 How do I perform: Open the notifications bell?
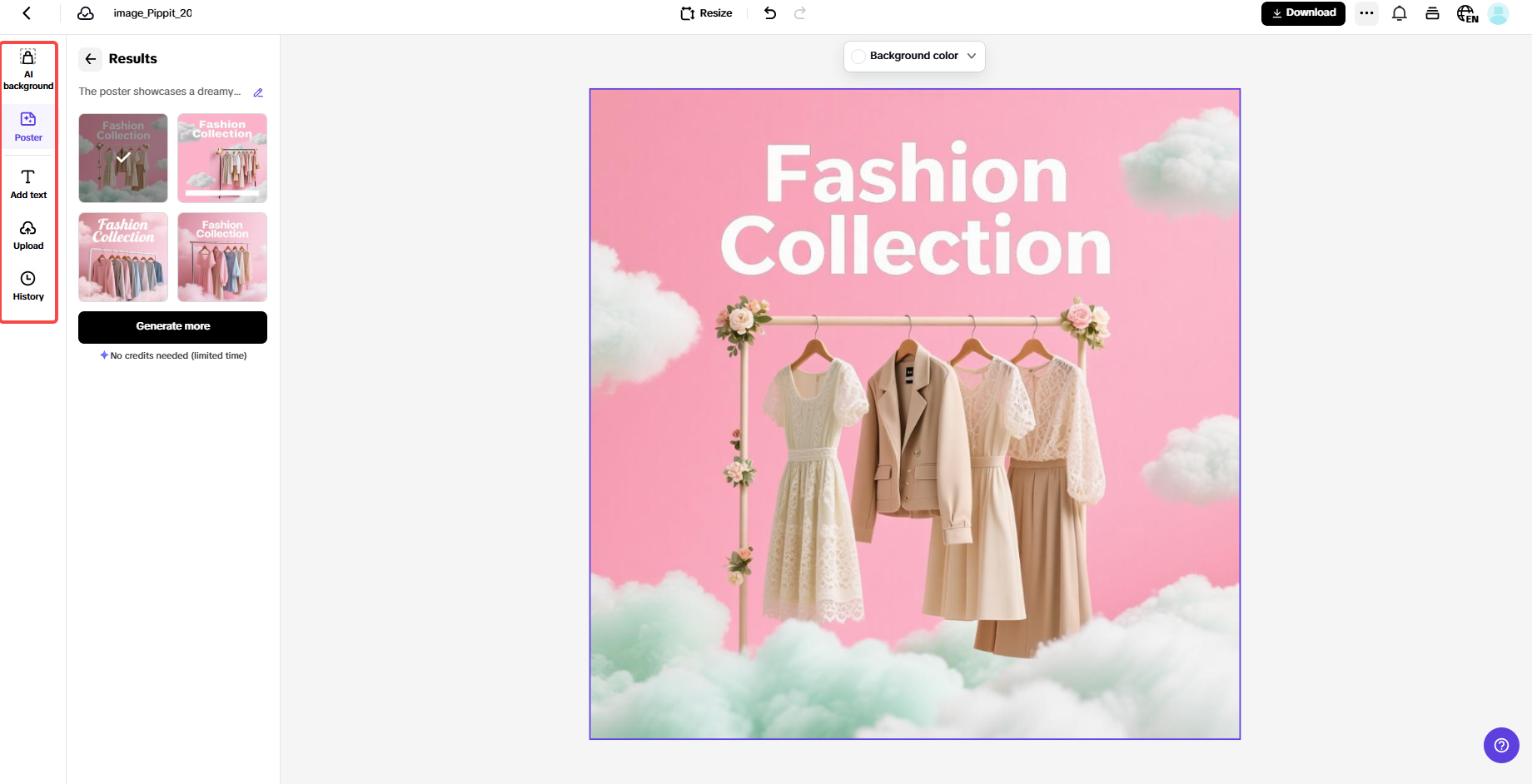coord(1400,13)
